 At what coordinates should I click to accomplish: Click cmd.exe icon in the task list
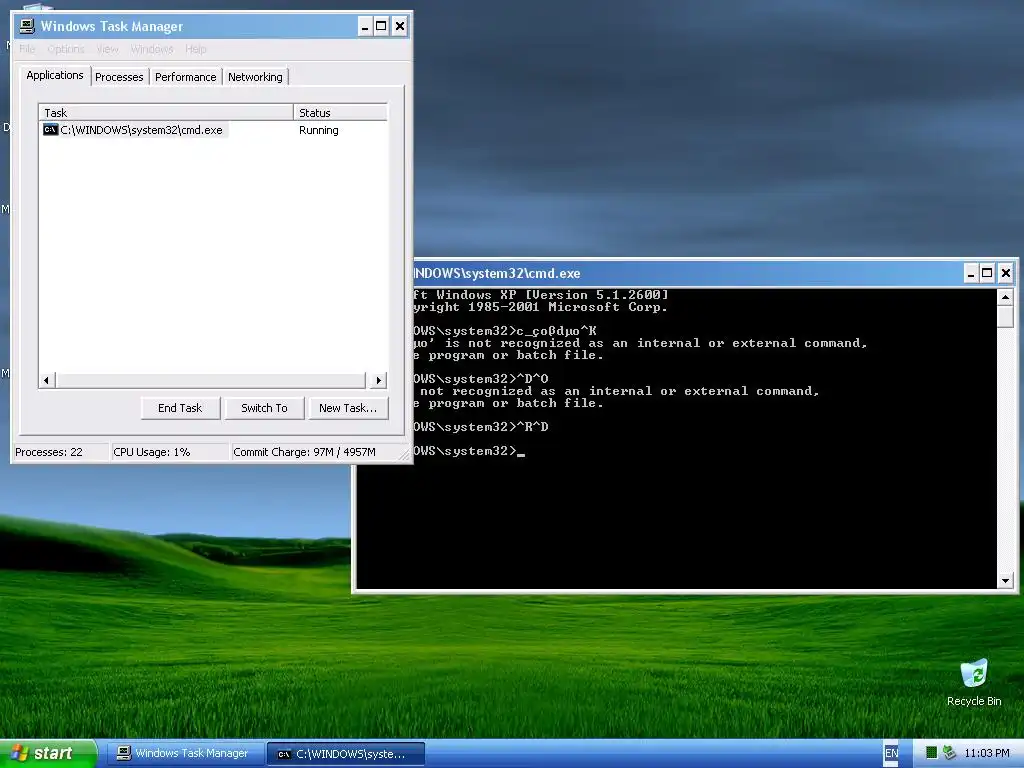point(50,130)
